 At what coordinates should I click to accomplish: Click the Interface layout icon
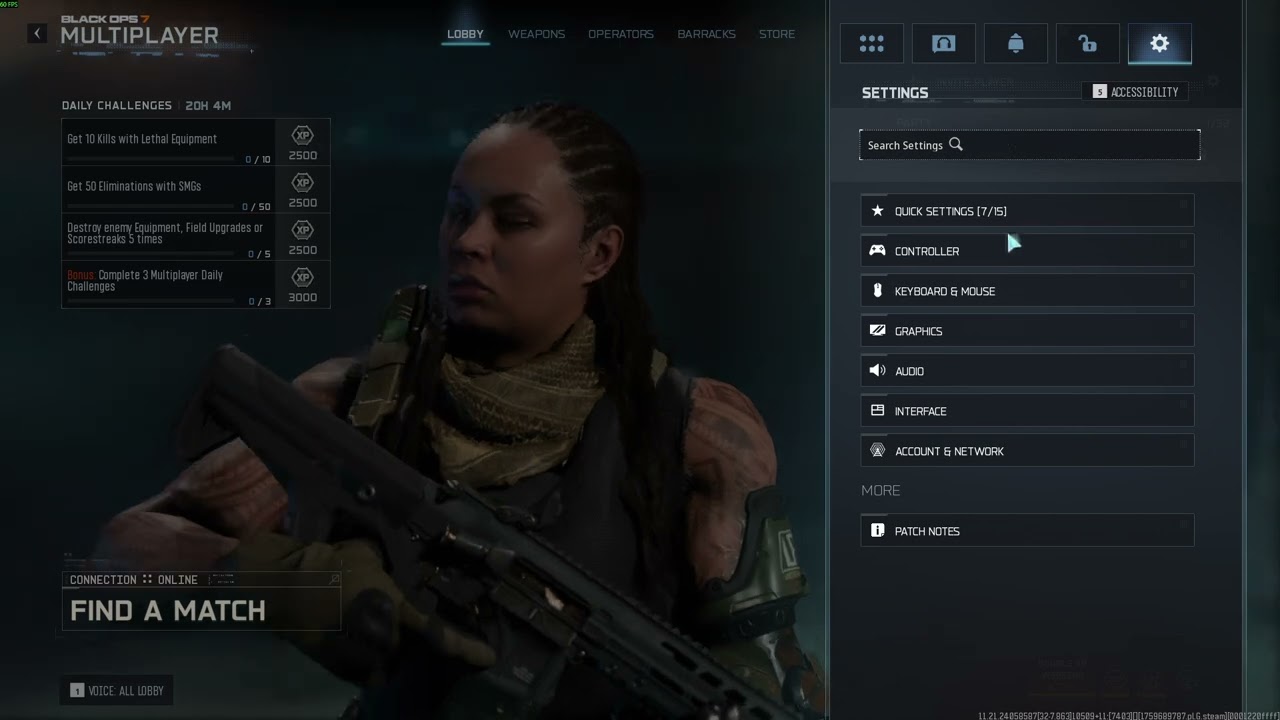pyautogui.click(x=877, y=411)
